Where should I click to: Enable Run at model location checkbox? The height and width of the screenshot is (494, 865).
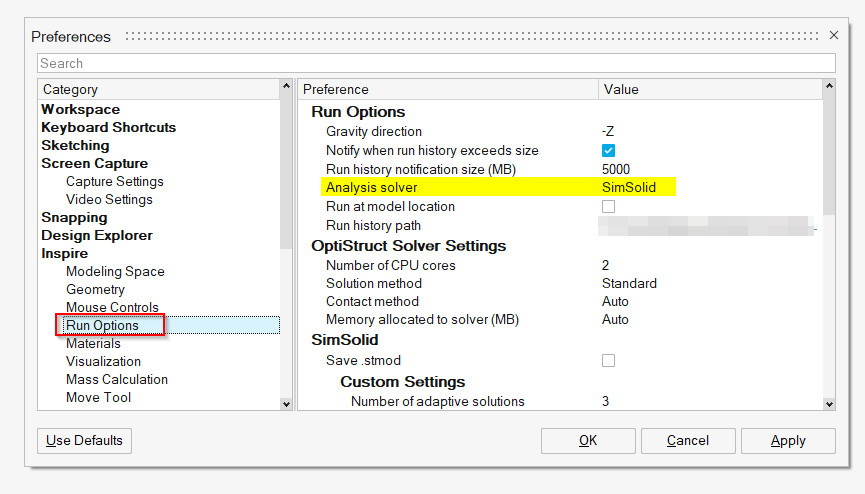[x=608, y=206]
